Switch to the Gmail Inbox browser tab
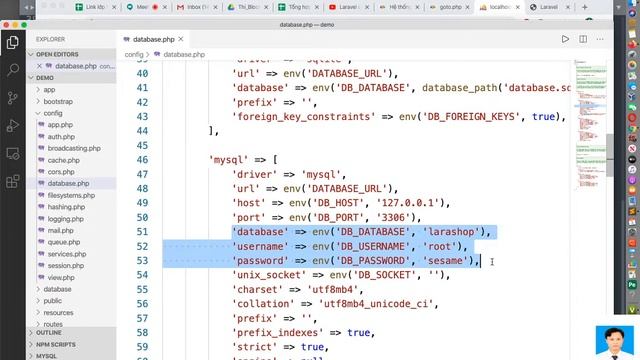Image resolution: width=640 pixels, height=360 pixels. (197, 7)
